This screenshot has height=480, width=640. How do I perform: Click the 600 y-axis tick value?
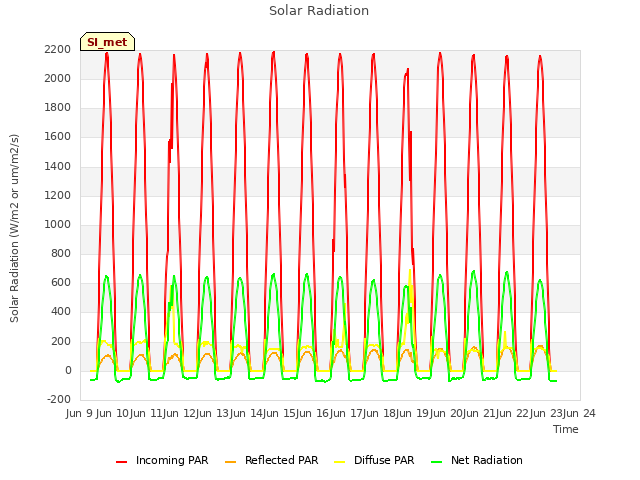pyautogui.click(x=61, y=283)
